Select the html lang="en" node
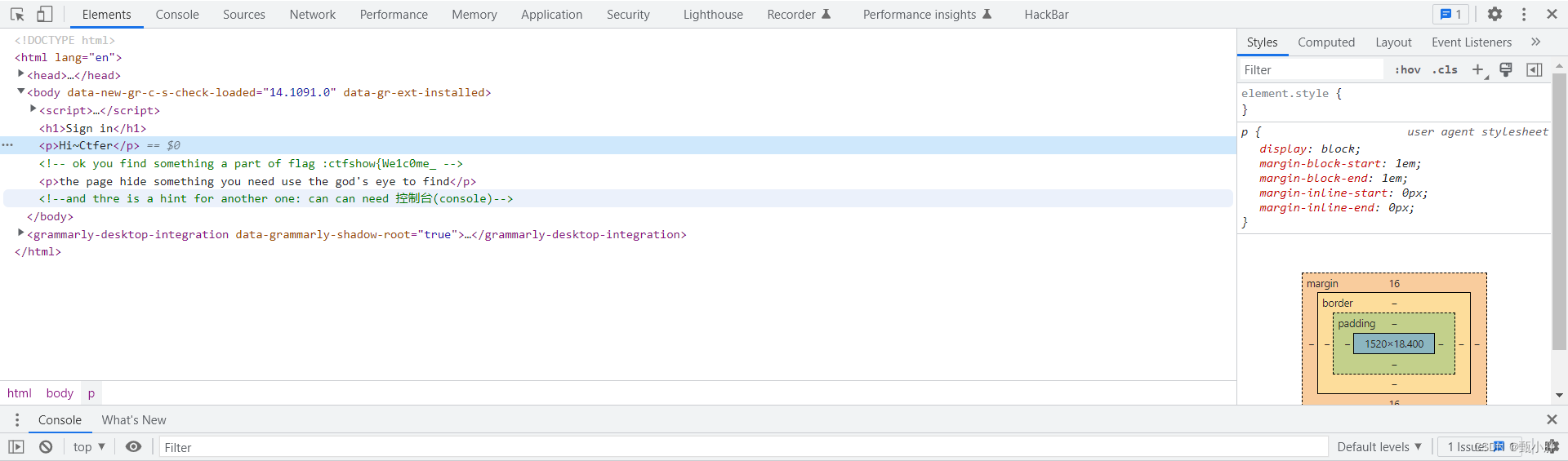The width and height of the screenshot is (1568, 461). (x=68, y=57)
